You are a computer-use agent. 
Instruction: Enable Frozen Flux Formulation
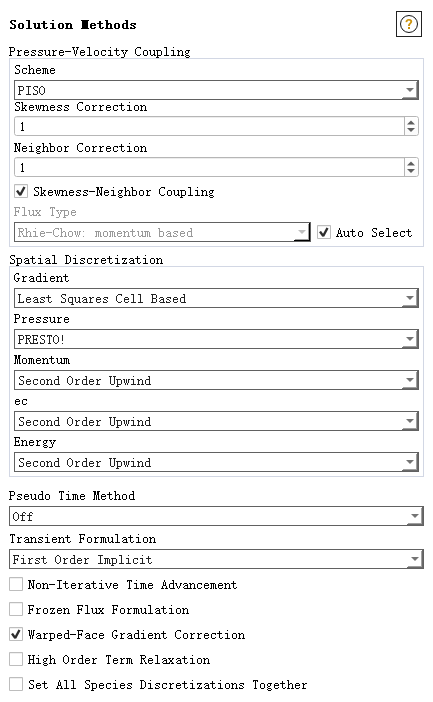(x=16, y=609)
